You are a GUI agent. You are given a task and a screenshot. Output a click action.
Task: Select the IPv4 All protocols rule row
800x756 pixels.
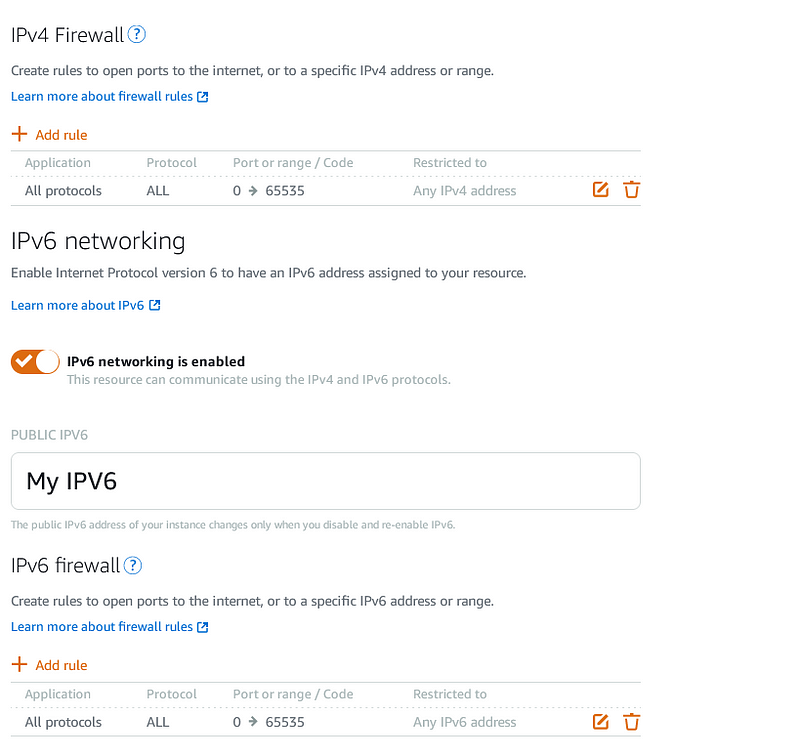[326, 191]
